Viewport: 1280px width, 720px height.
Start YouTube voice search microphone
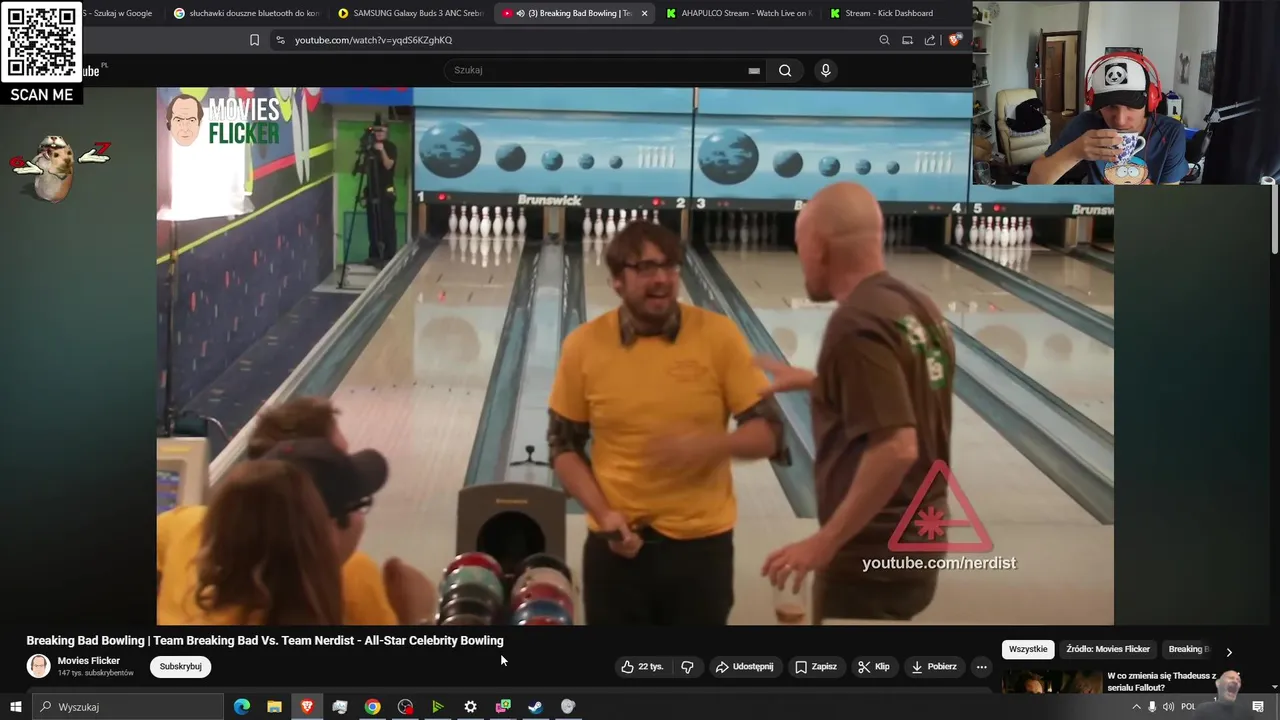coord(825,70)
